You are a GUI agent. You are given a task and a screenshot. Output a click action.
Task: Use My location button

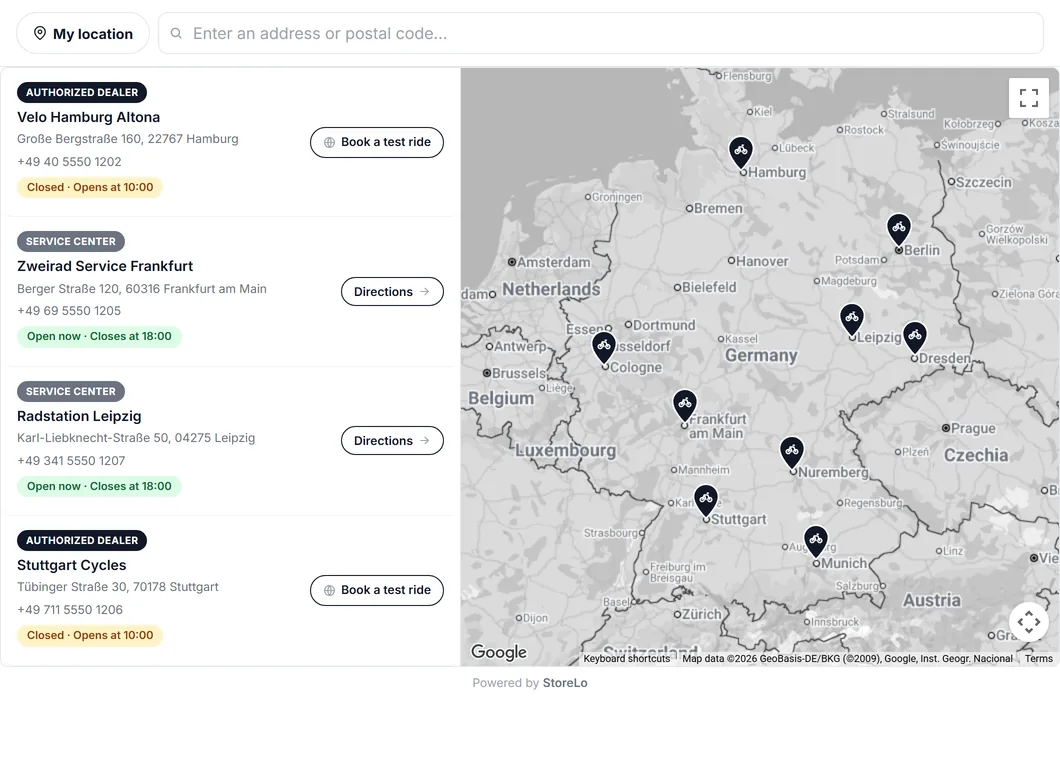pos(83,34)
